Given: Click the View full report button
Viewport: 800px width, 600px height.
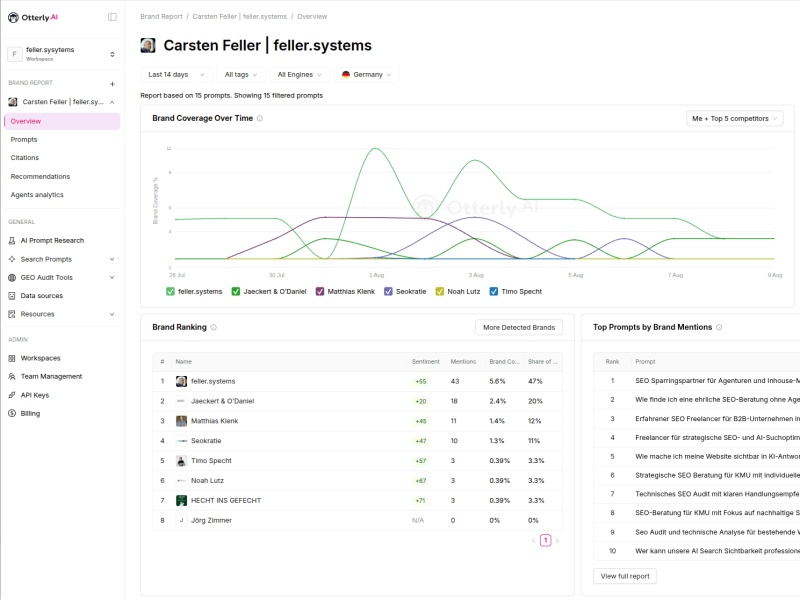Looking at the screenshot, I should [x=625, y=576].
